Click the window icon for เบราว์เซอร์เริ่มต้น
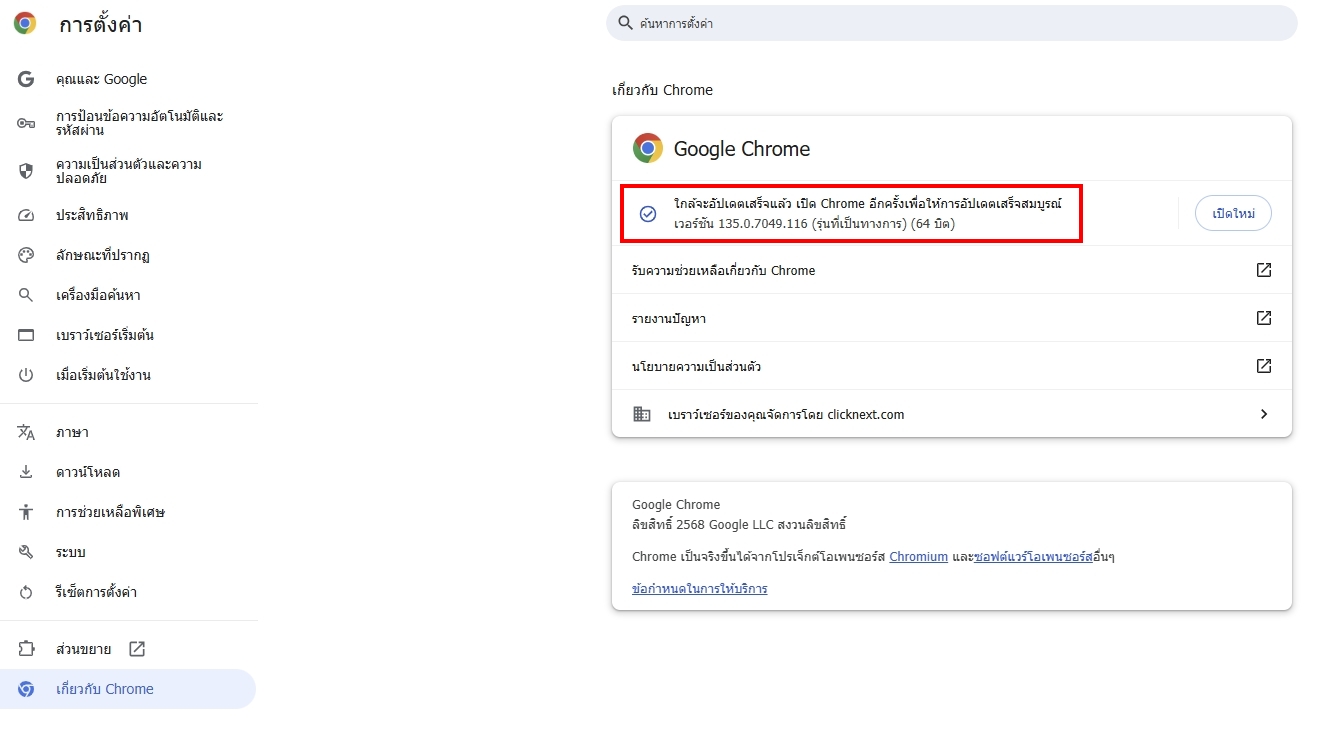 pos(26,335)
